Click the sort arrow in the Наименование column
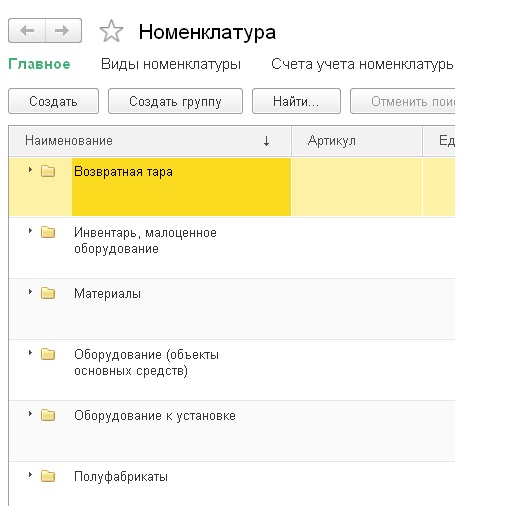Screen dimensions: 522x520 [x=266, y=141]
